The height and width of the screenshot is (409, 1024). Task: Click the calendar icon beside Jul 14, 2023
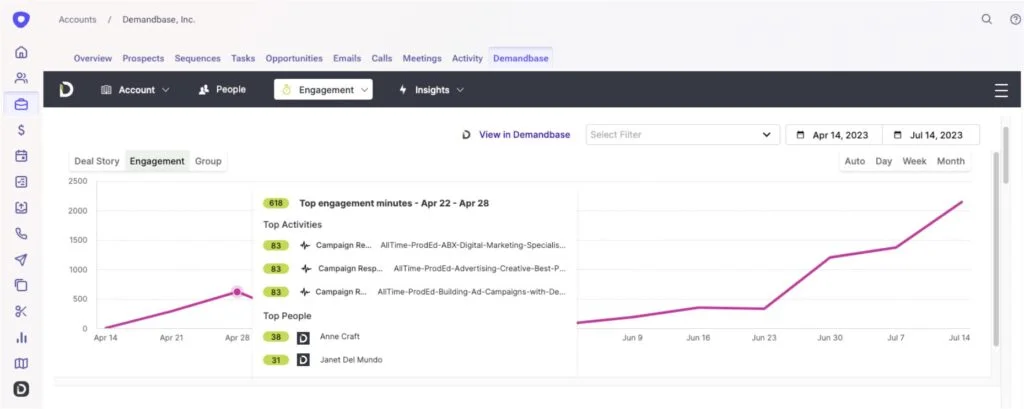(897, 135)
